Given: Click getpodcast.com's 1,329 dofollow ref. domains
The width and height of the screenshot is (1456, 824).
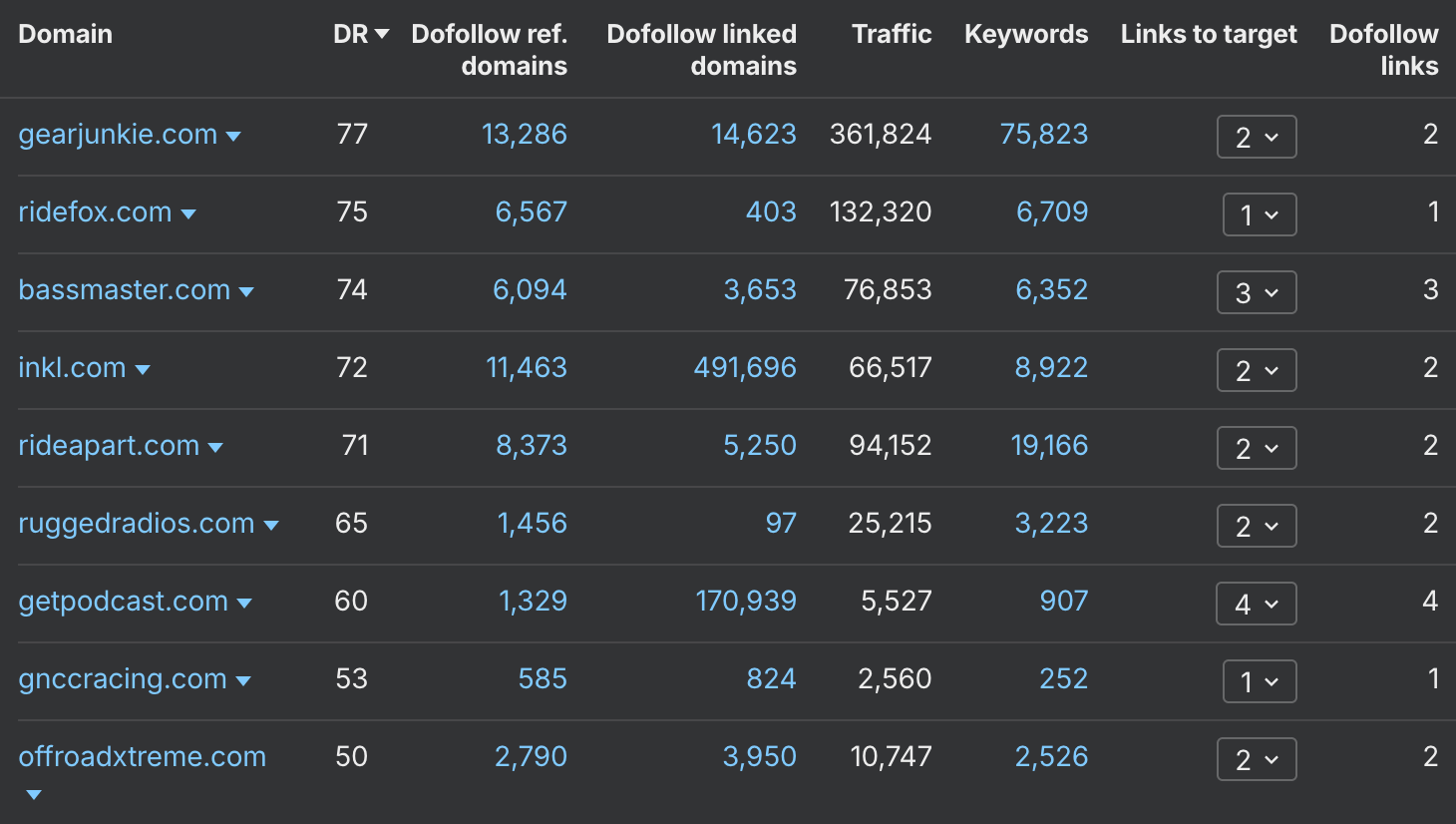Looking at the screenshot, I should point(533,602).
